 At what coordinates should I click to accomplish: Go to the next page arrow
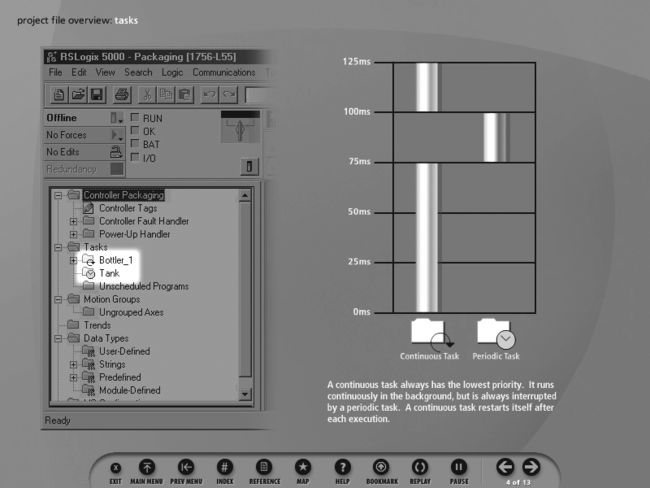531,467
